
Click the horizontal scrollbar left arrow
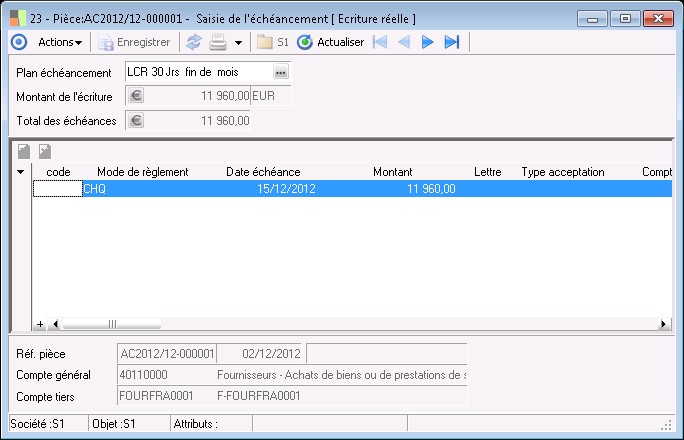(x=55, y=324)
